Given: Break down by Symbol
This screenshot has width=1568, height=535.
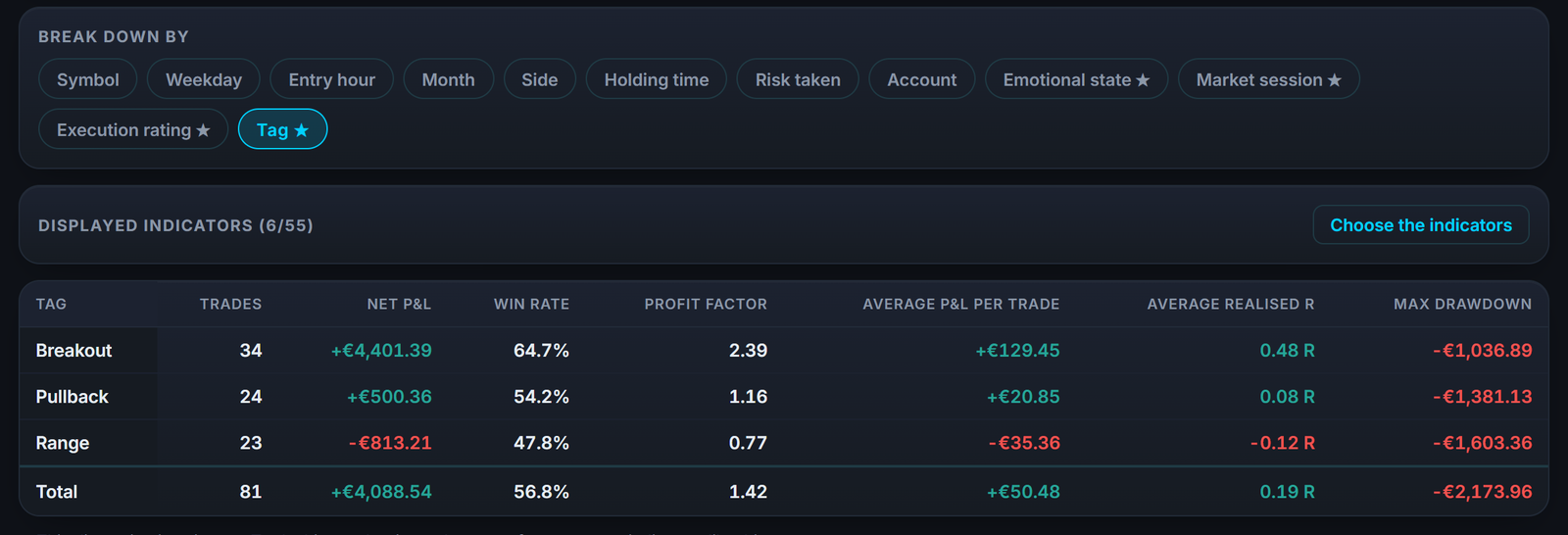Looking at the screenshot, I should [x=88, y=79].
